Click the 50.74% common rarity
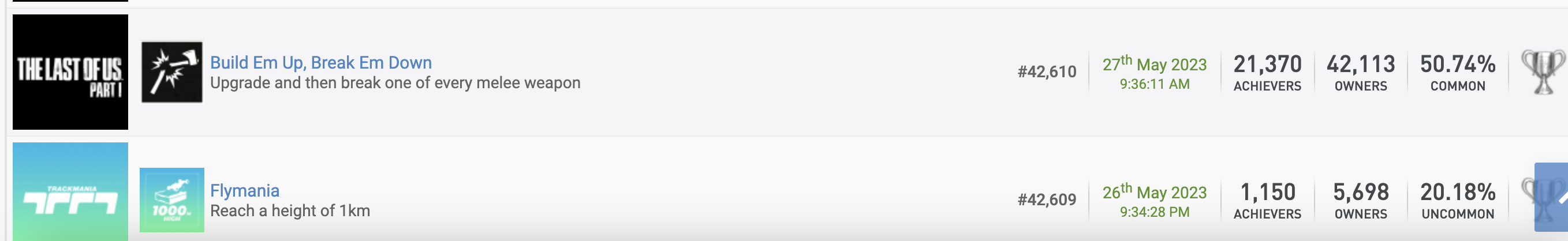 [1457, 65]
